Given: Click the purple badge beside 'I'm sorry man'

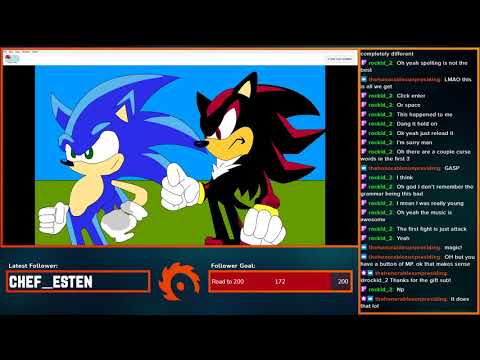Looking at the screenshot, I should click(364, 142).
